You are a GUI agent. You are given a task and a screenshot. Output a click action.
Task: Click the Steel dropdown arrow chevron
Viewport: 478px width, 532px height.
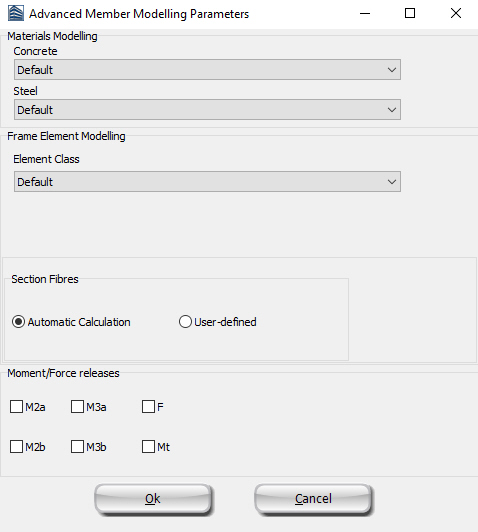coord(392,110)
